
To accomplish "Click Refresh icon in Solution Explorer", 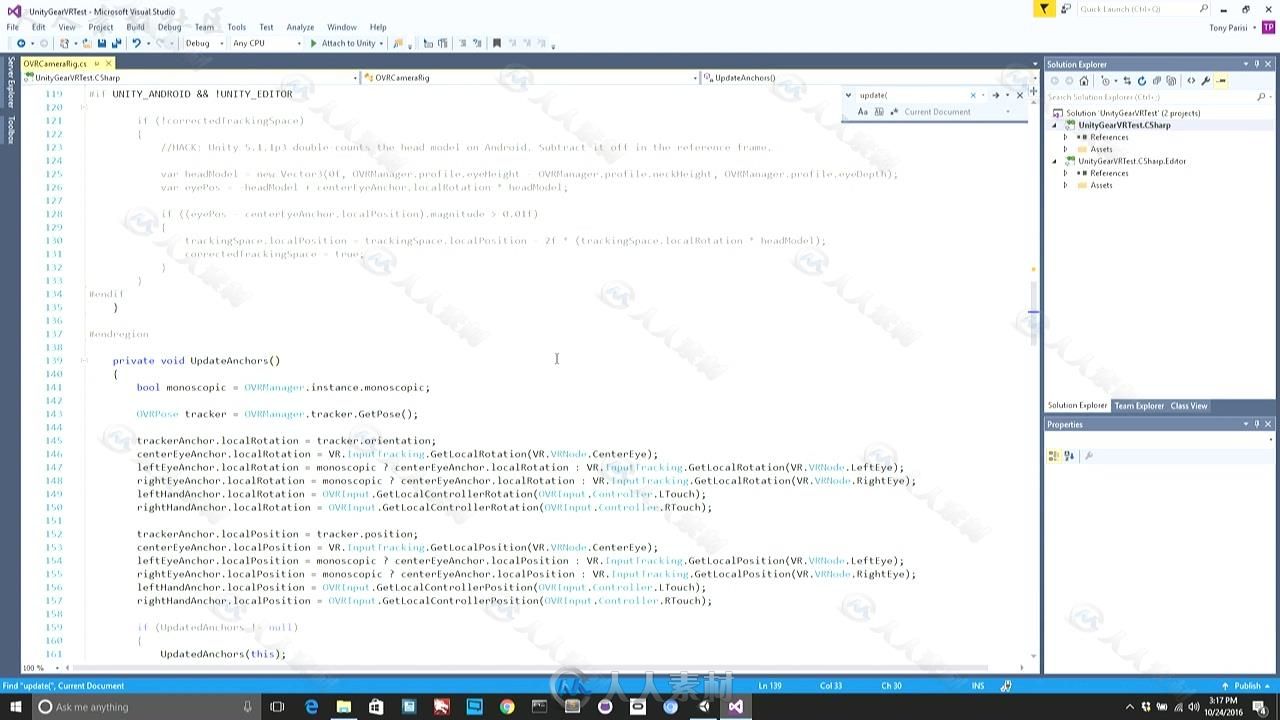I will pos(1142,81).
